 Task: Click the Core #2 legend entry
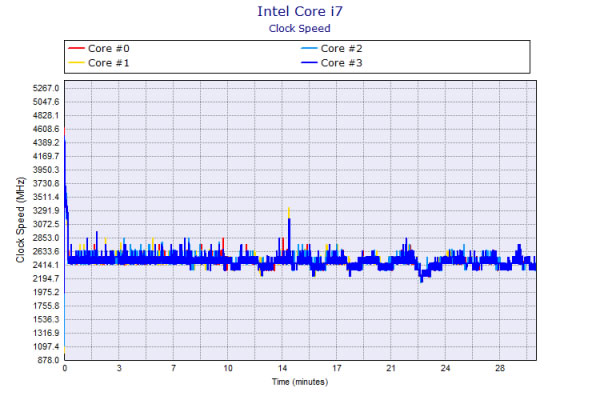(331, 49)
